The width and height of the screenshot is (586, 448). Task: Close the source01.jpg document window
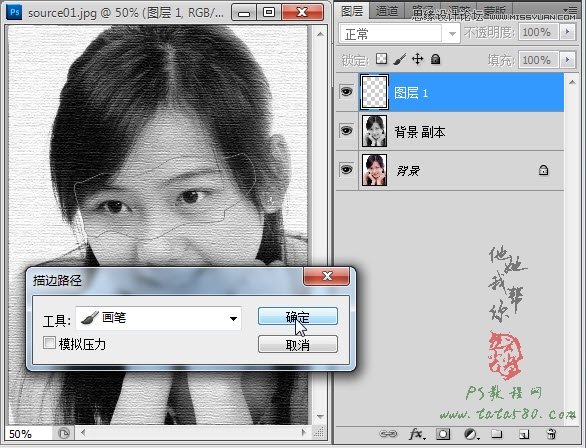point(302,12)
